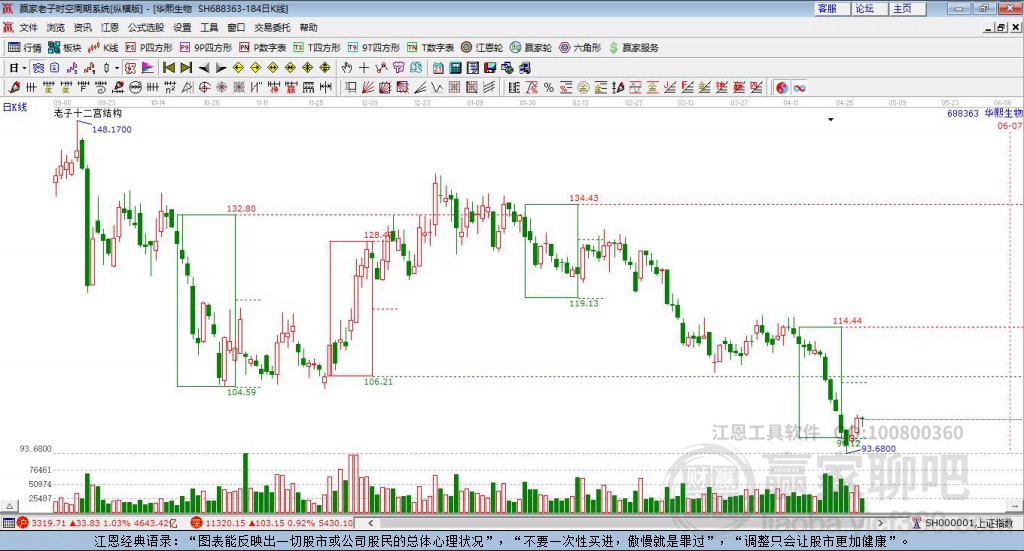This screenshot has height=551, width=1024.
Task: Open the 9P四方形 tool
Action: (x=206, y=48)
